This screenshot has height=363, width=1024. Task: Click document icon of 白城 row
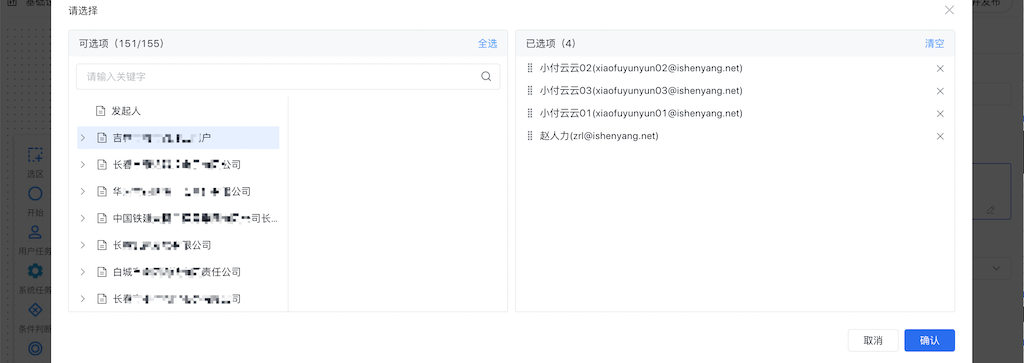tap(101, 272)
